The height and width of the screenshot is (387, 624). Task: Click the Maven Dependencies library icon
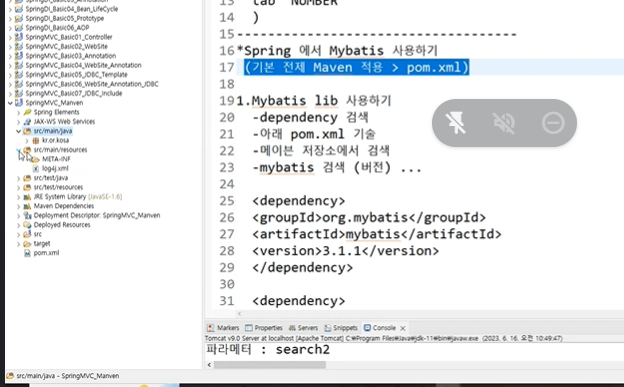(27, 206)
